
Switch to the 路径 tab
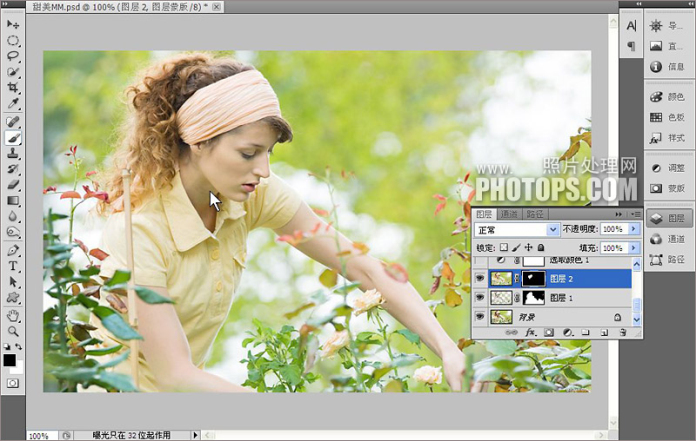[x=534, y=214]
